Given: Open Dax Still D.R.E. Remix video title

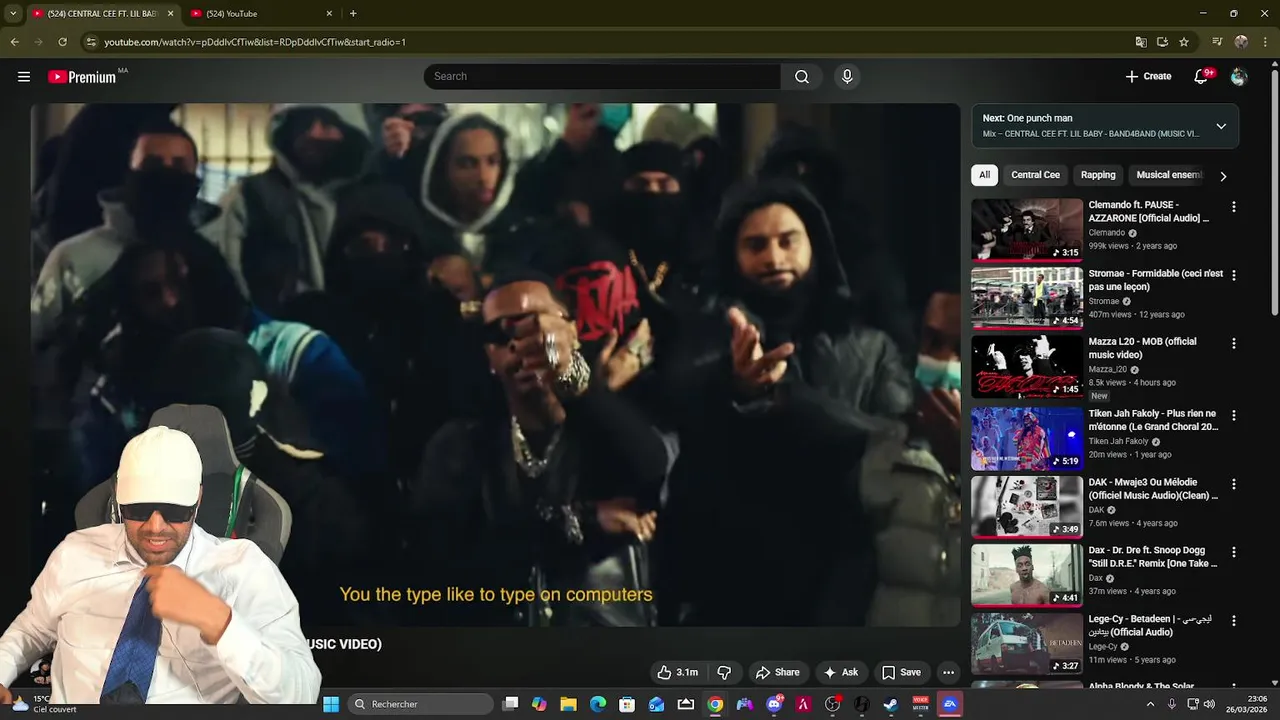Looking at the screenshot, I should pyautogui.click(x=1153, y=557).
